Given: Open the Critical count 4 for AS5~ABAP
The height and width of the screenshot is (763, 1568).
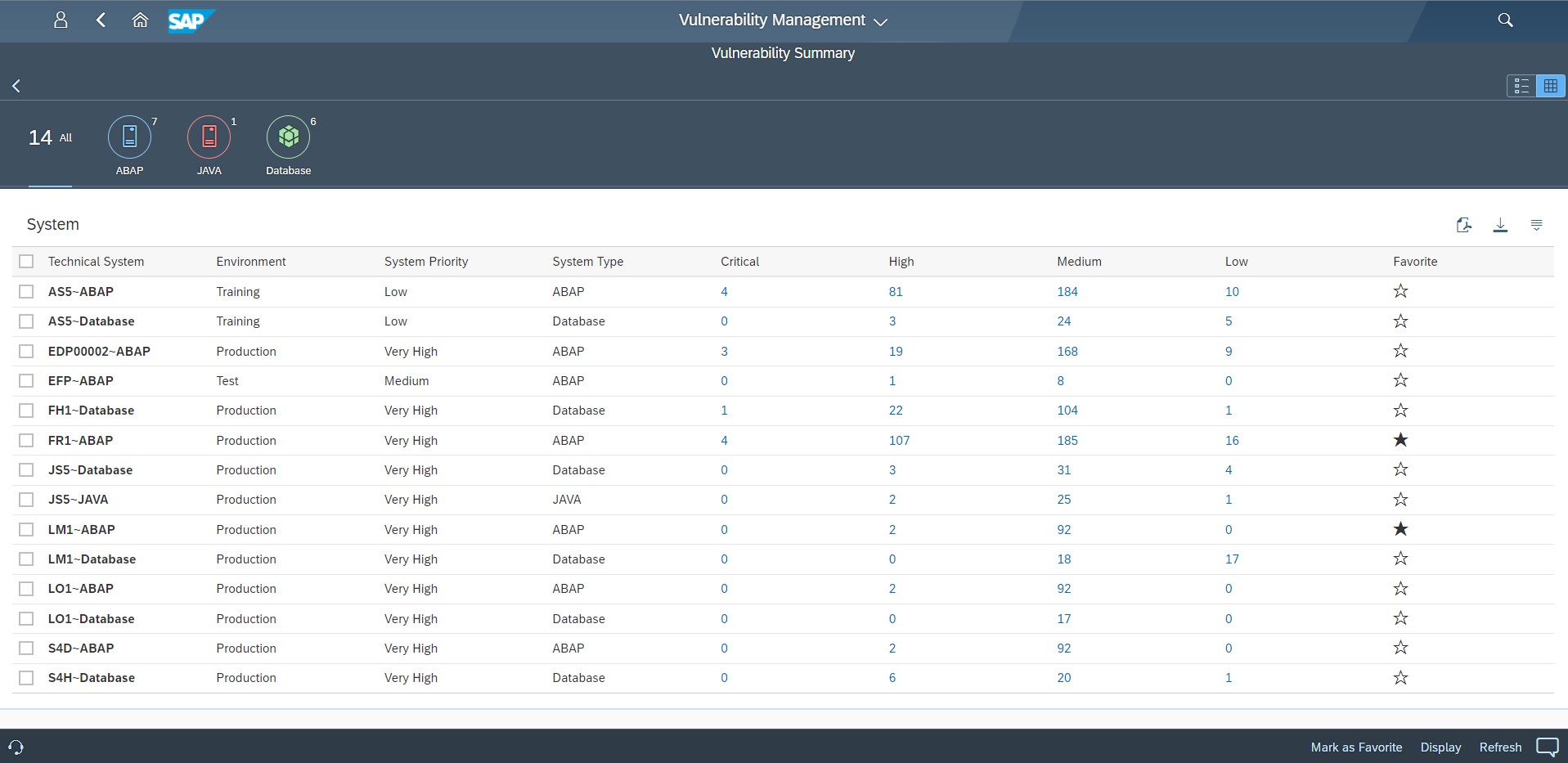Looking at the screenshot, I should (724, 291).
